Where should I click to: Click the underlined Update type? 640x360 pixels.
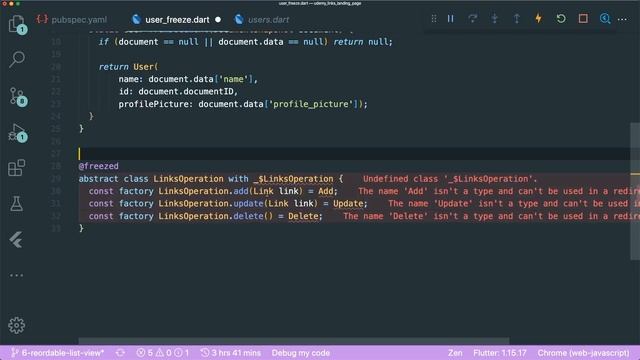348,203
